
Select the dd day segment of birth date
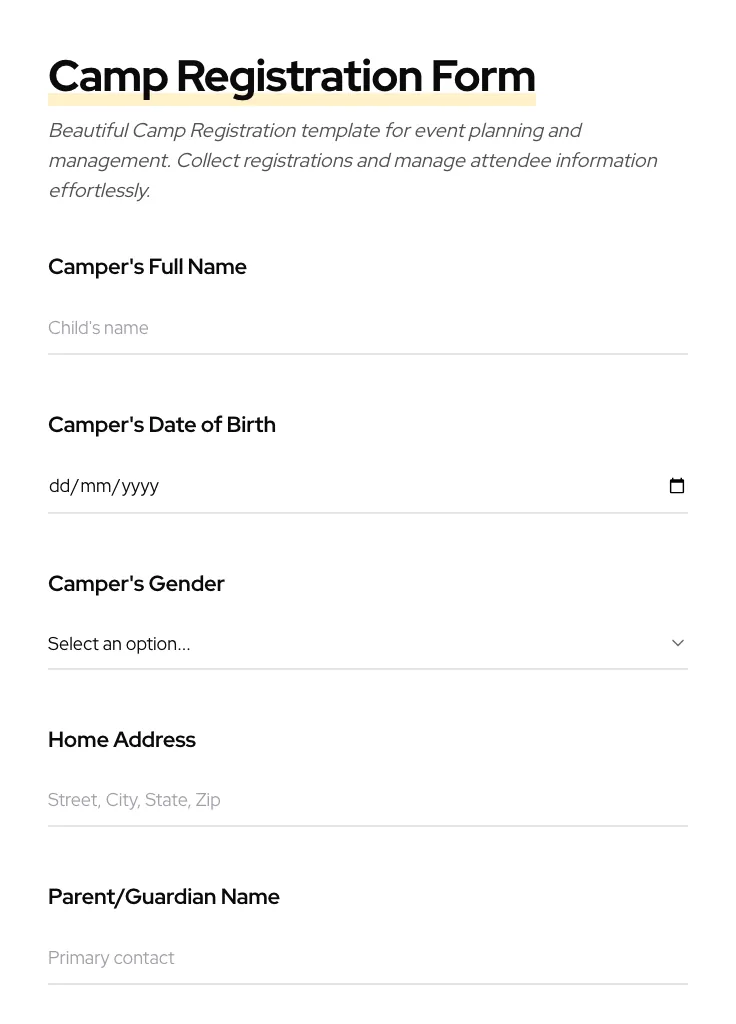(x=59, y=486)
